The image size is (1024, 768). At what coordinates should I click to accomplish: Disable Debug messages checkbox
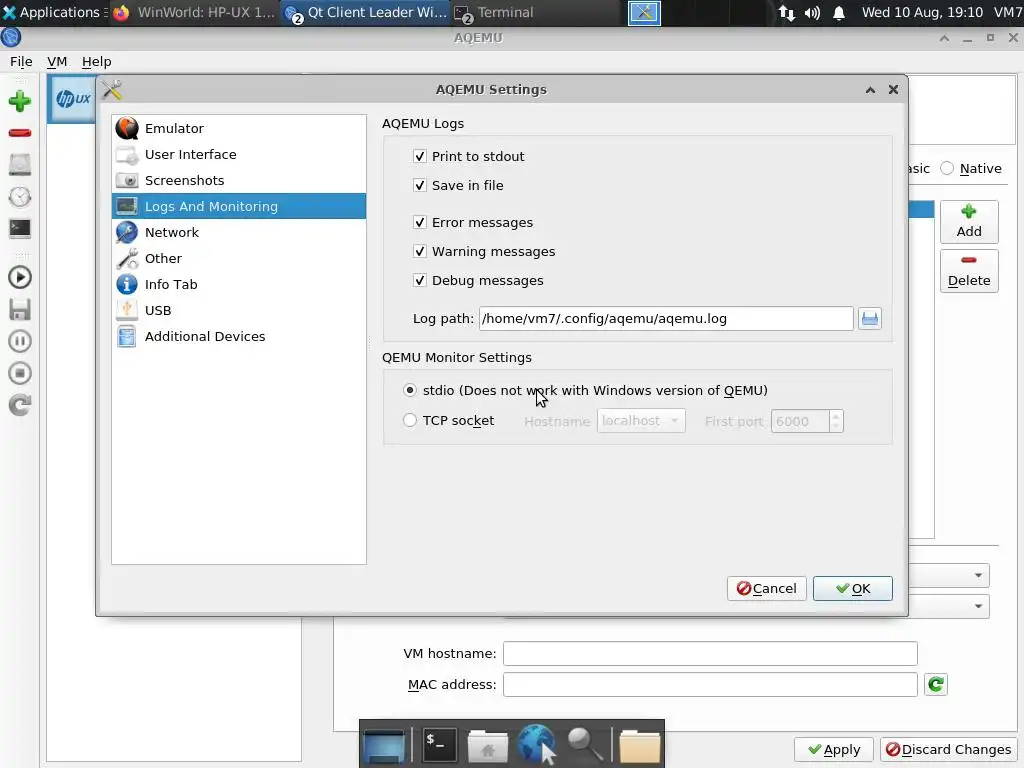click(420, 280)
